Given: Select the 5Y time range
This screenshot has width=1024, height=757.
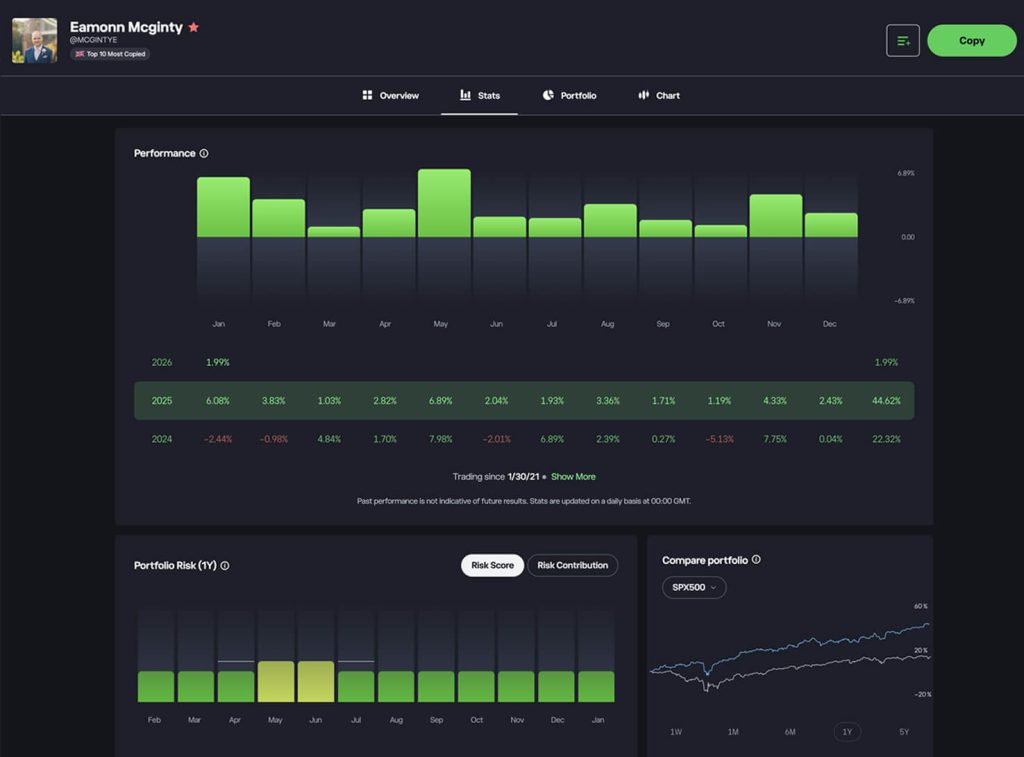Looking at the screenshot, I should (x=904, y=732).
